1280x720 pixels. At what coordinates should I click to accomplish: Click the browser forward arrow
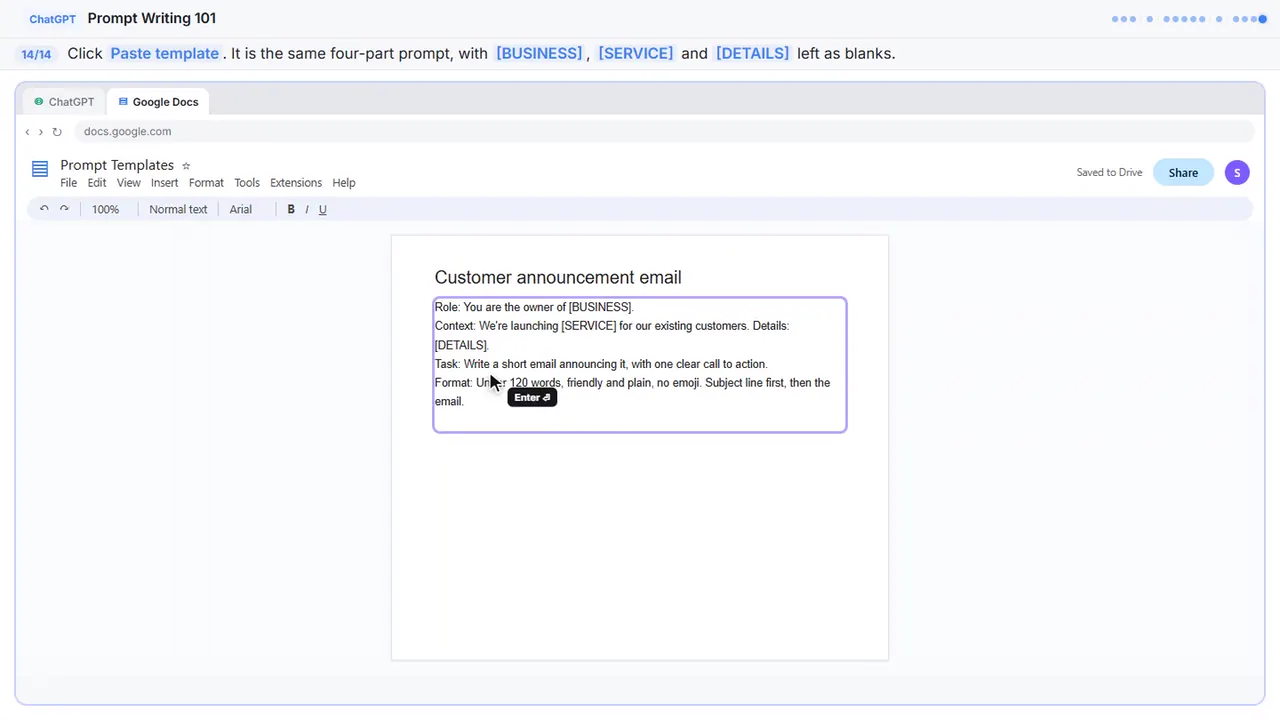[x=41, y=132]
